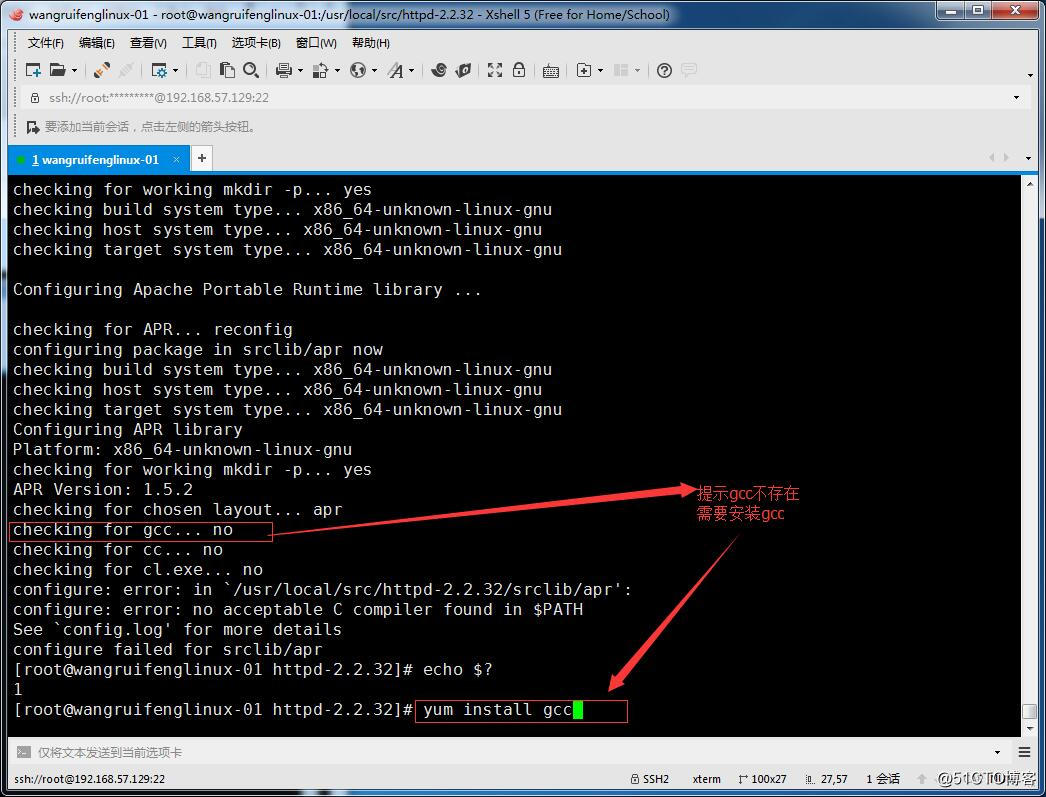
Task: Click the terminal scrollbar down arrow
Action: [x=1030, y=728]
